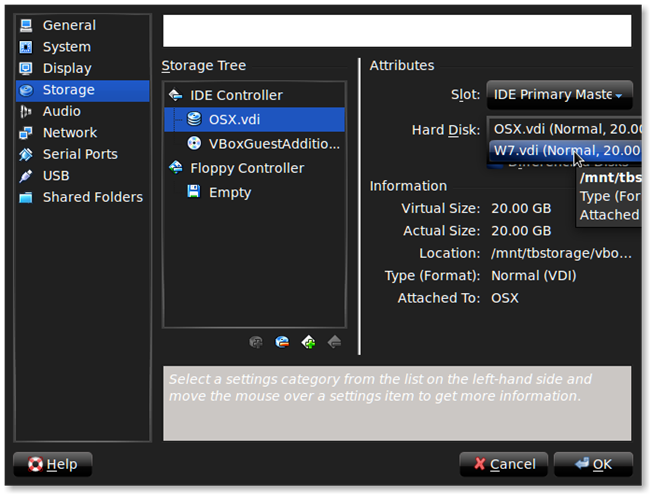
Task: Open the Serial Ports category
Action: click(82, 155)
